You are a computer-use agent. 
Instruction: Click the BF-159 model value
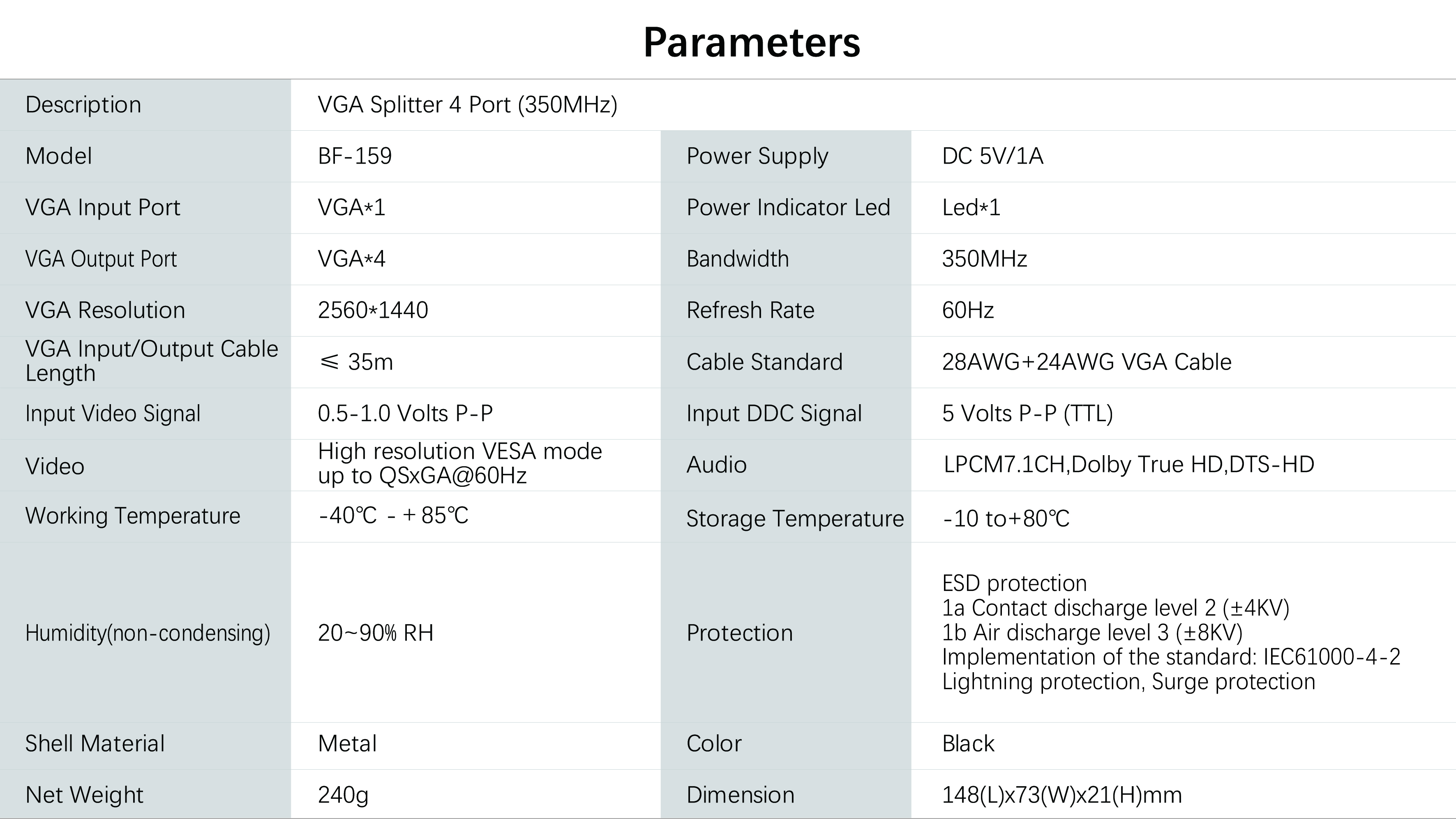(354, 156)
